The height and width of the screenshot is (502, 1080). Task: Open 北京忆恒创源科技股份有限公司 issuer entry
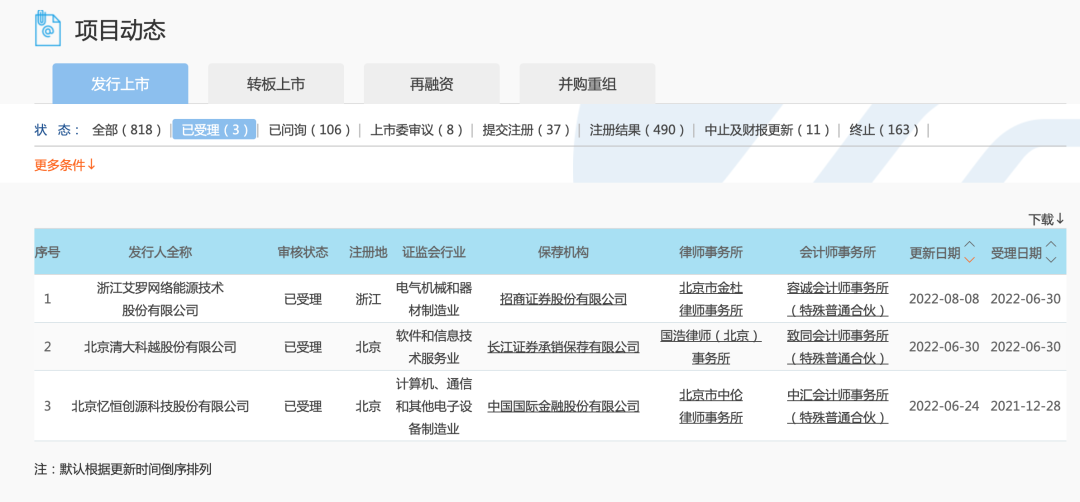[x=160, y=406]
